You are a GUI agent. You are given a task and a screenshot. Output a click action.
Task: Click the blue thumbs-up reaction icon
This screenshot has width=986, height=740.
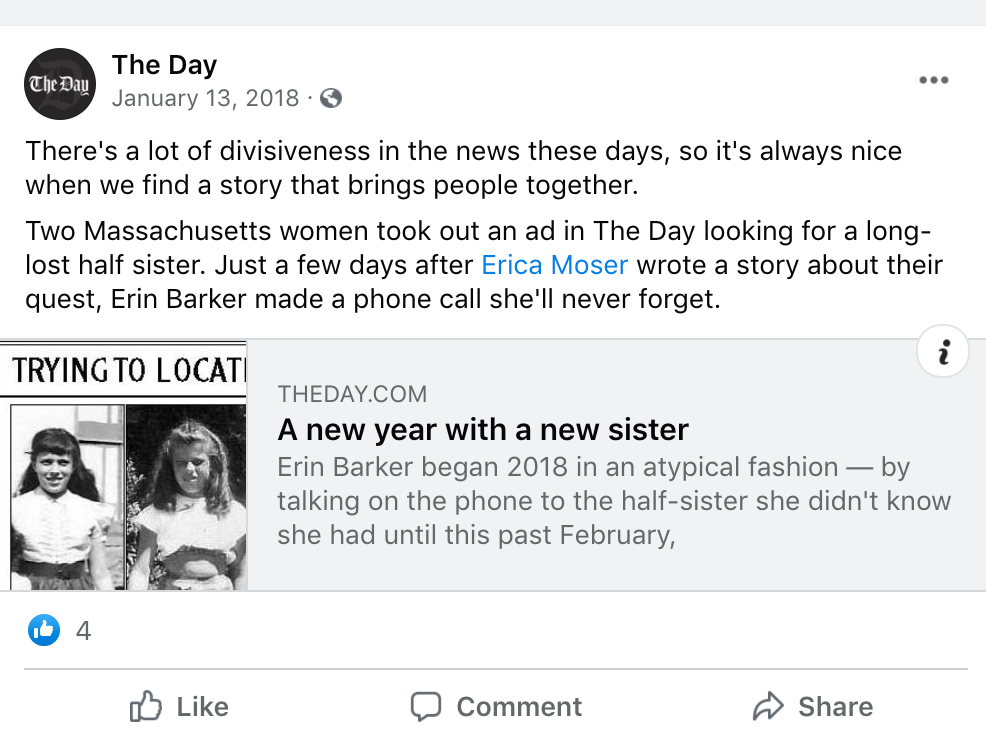[x=44, y=630]
